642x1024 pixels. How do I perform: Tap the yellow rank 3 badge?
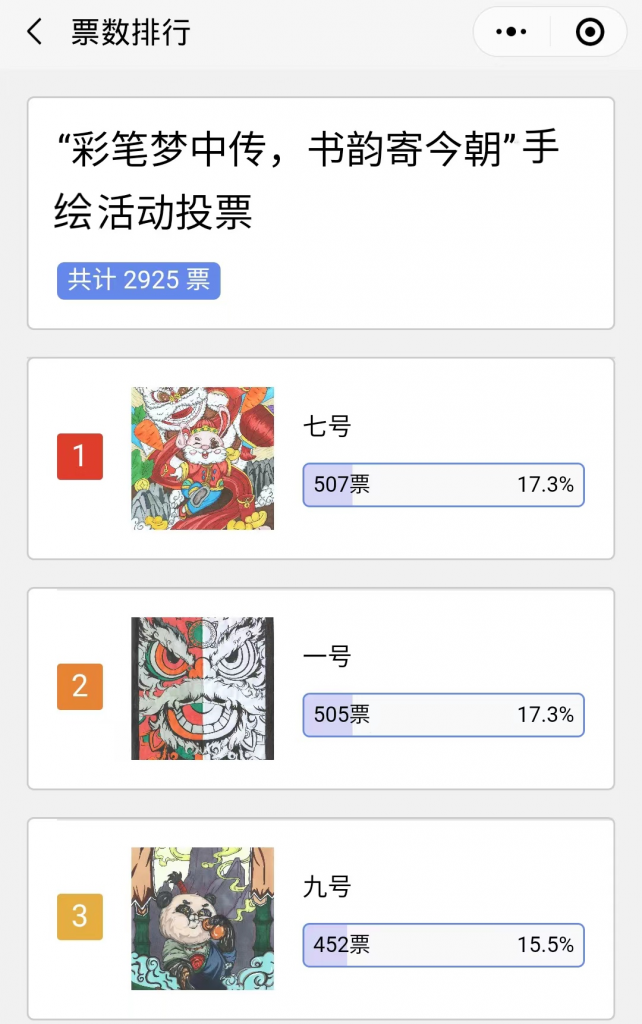click(80, 917)
